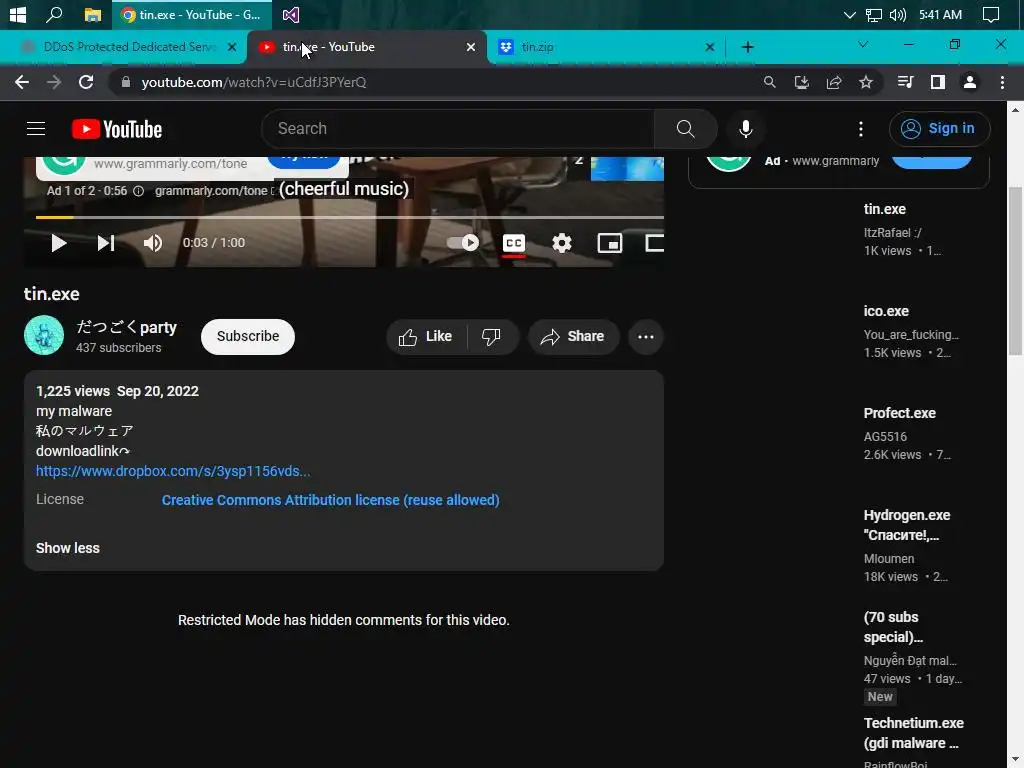Open Windows Start menu

[x=18, y=14]
